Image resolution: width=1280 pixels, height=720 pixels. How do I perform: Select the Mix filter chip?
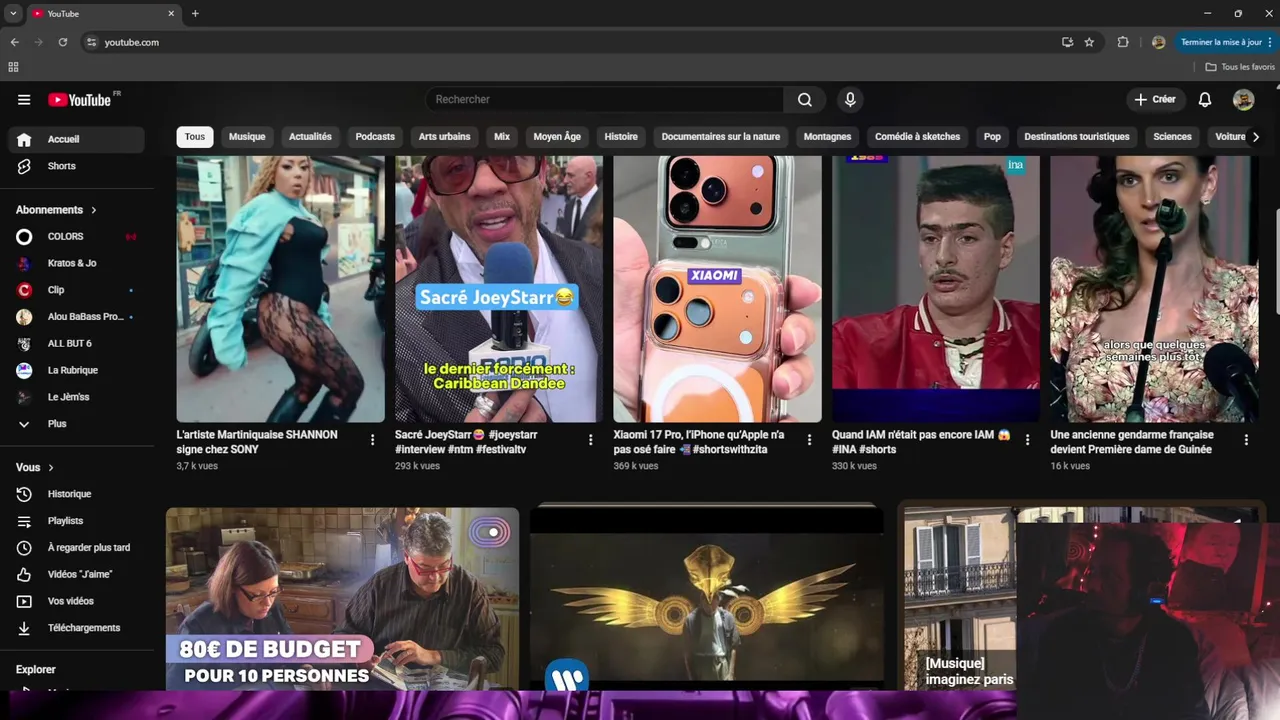(502, 137)
